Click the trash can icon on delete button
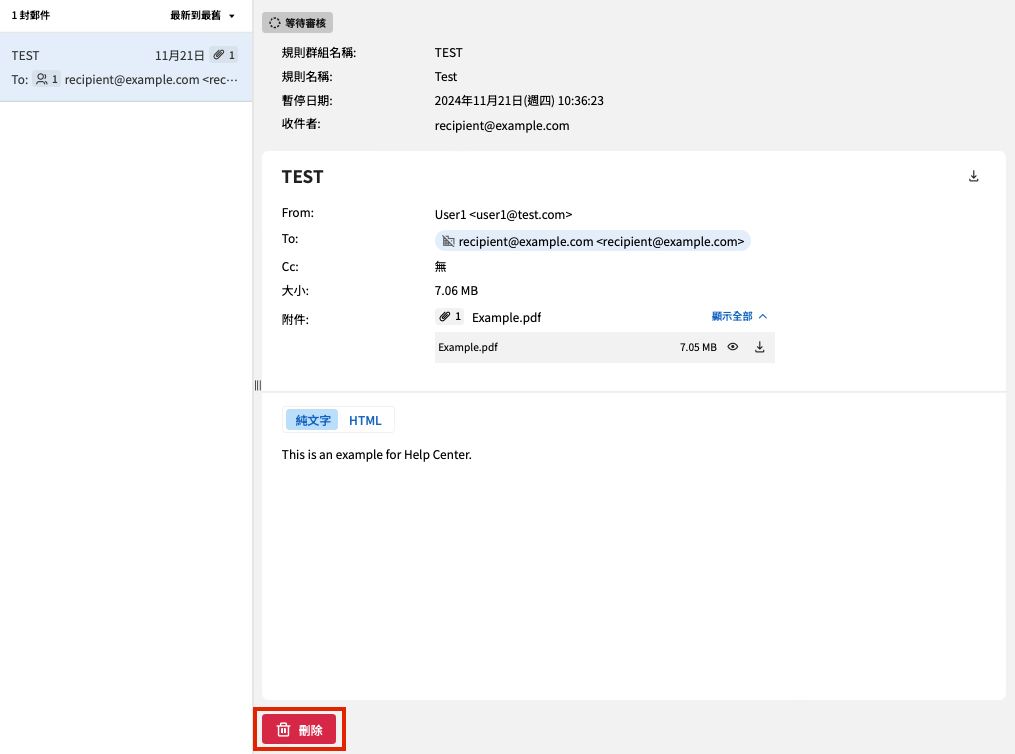 point(284,730)
